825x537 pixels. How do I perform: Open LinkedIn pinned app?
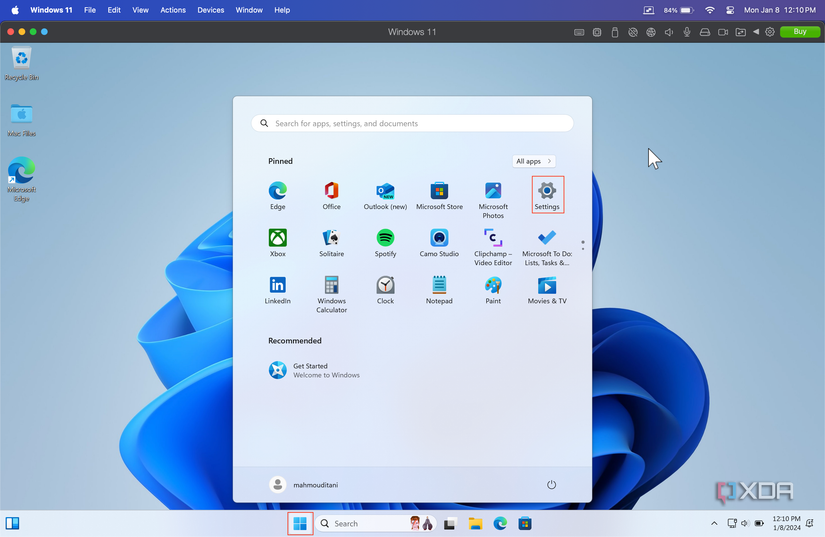277,290
